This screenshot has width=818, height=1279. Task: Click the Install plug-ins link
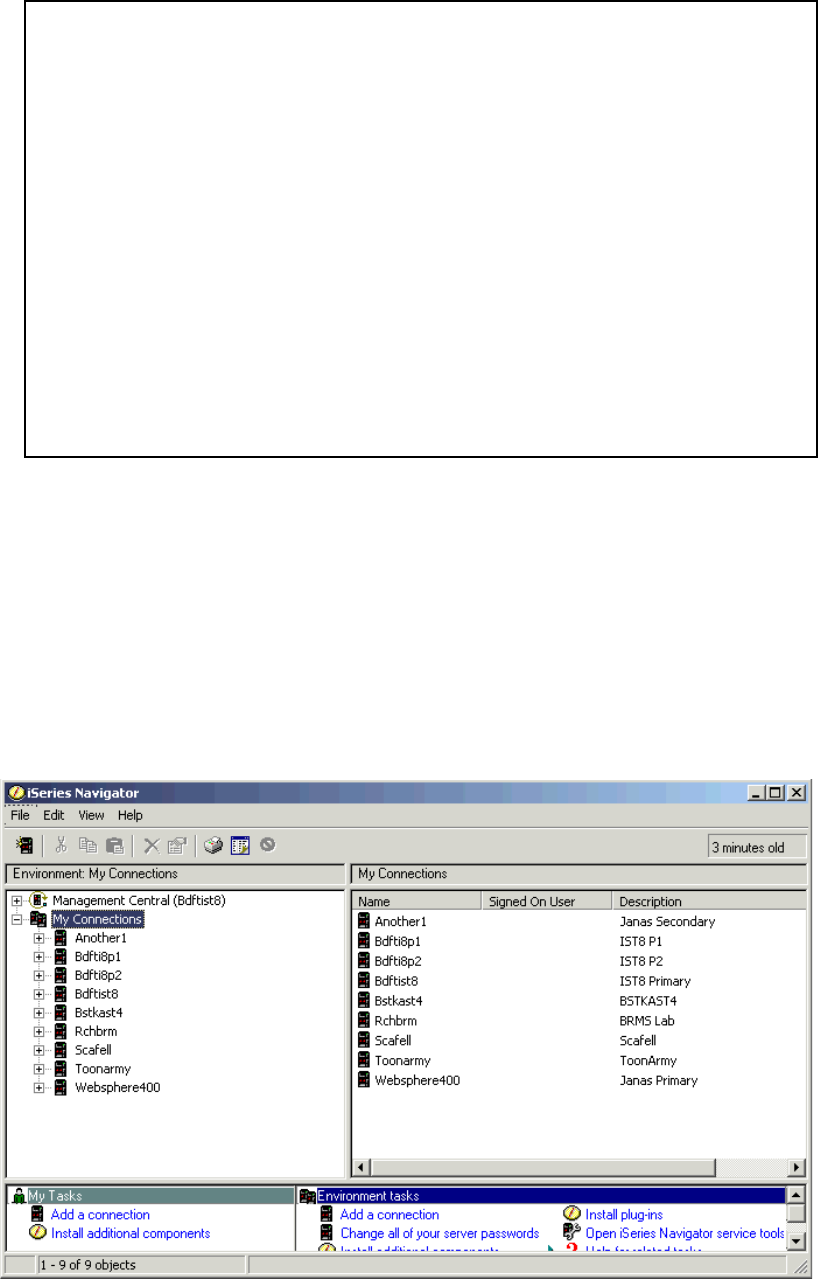point(624,1214)
